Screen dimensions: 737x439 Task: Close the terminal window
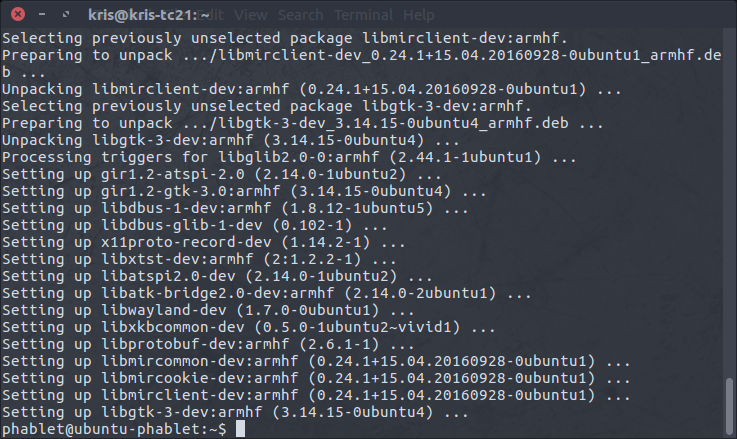(x=14, y=16)
